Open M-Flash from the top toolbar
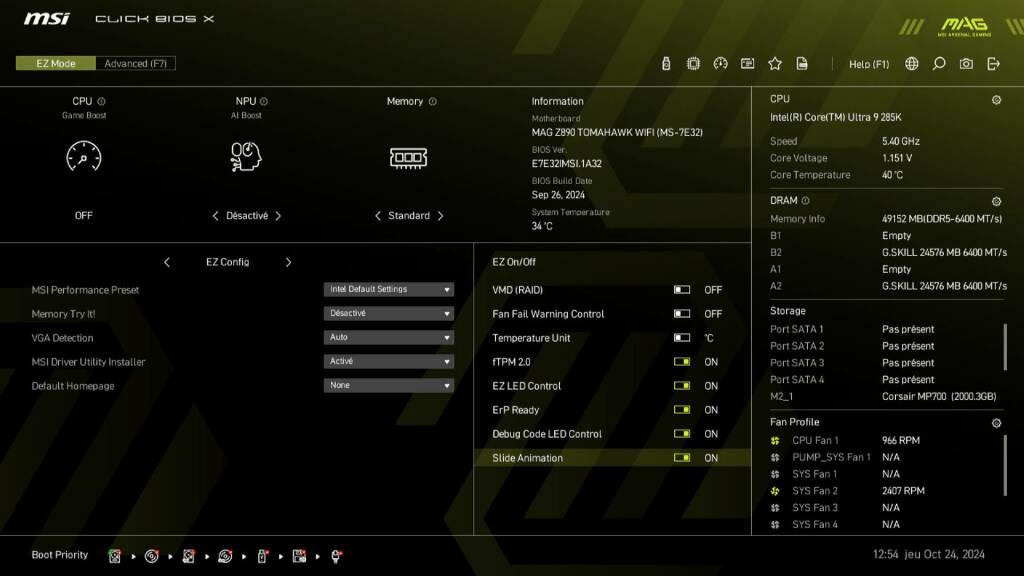 point(666,63)
